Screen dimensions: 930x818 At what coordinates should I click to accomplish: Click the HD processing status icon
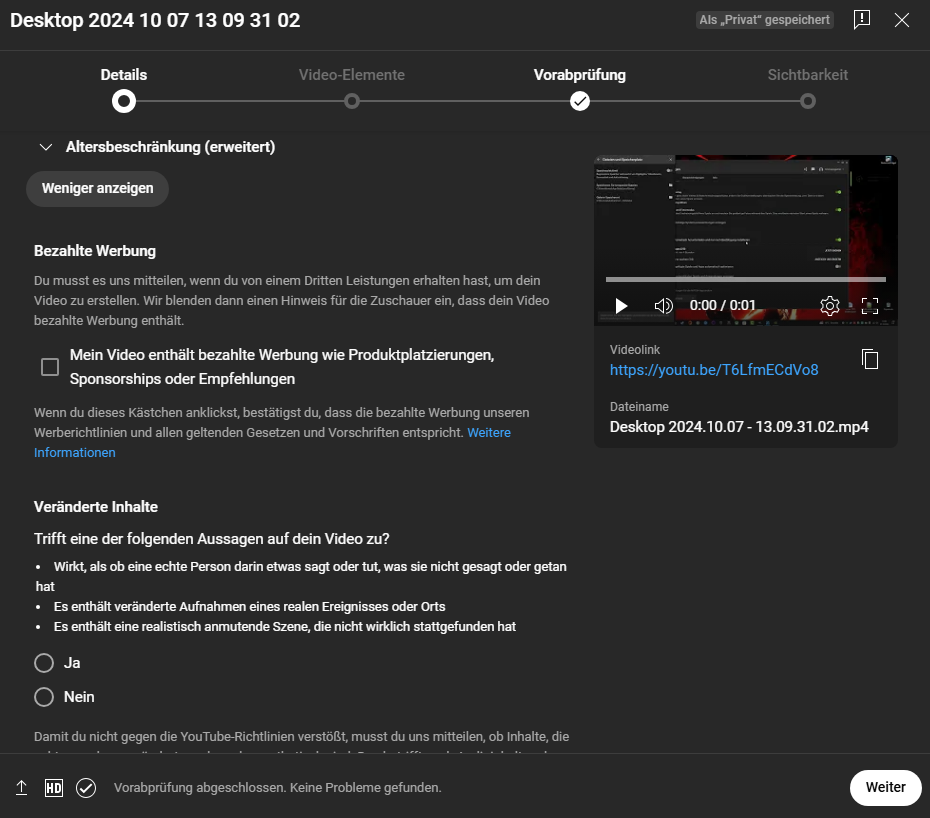tap(54, 788)
